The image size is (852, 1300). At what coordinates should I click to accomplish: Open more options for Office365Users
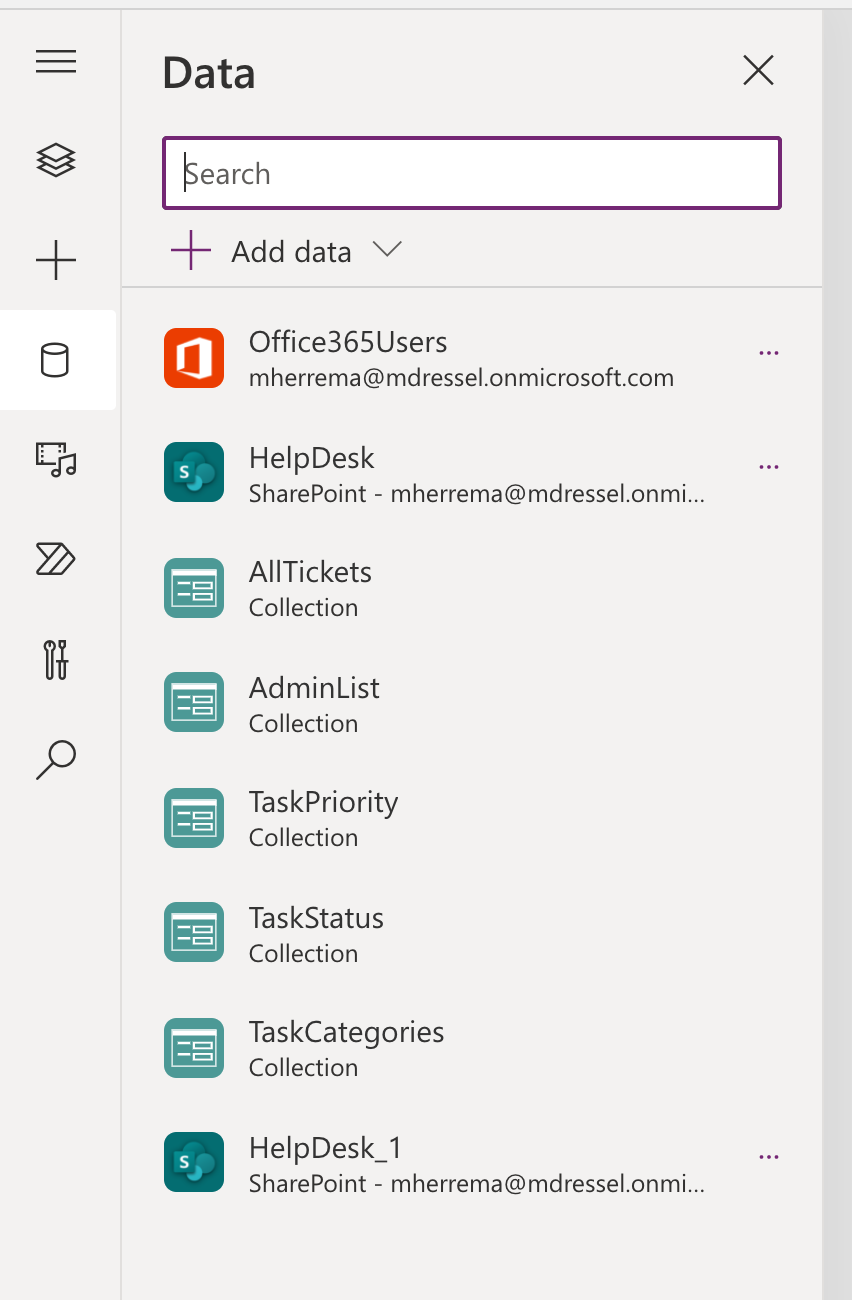(769, 353)
